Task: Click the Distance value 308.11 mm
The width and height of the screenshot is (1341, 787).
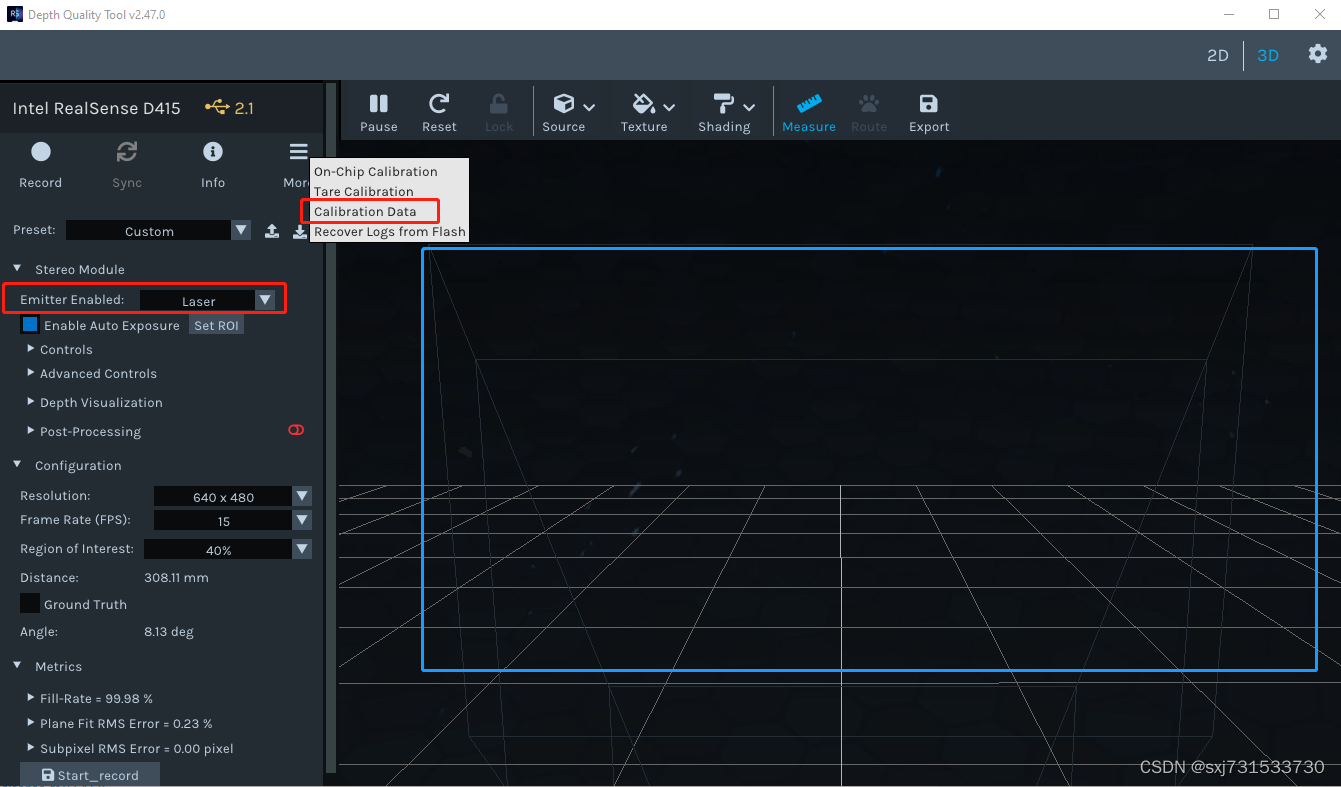Action: (x=177, y=577)
